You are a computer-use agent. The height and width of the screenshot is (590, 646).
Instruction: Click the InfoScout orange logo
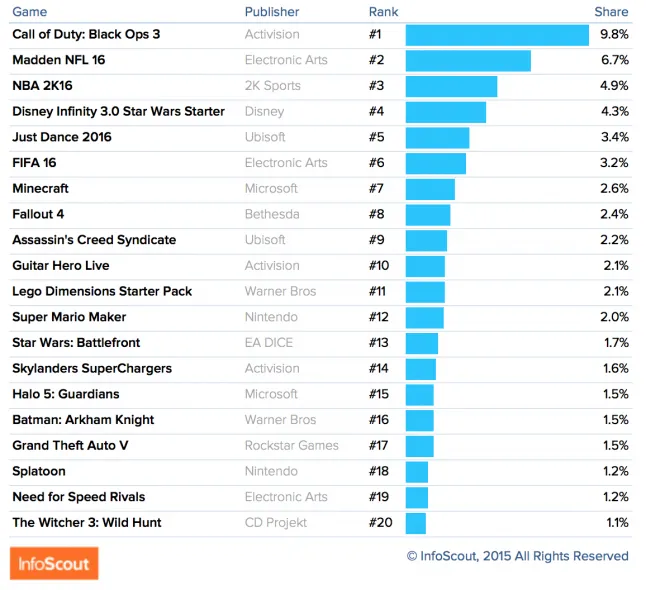pos(54,563)
